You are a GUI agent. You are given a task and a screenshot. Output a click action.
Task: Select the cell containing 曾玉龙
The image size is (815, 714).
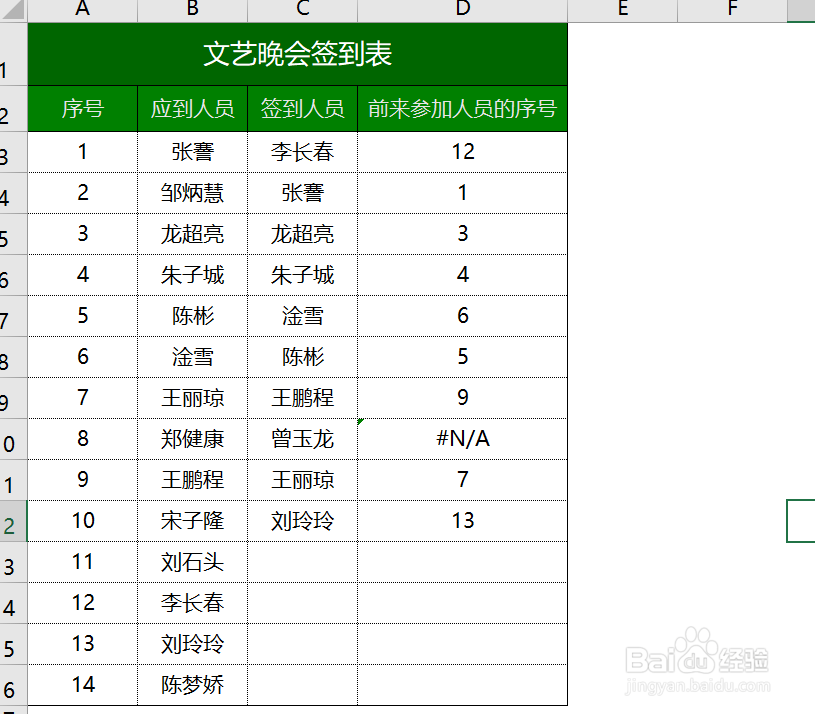pos(301,439)
